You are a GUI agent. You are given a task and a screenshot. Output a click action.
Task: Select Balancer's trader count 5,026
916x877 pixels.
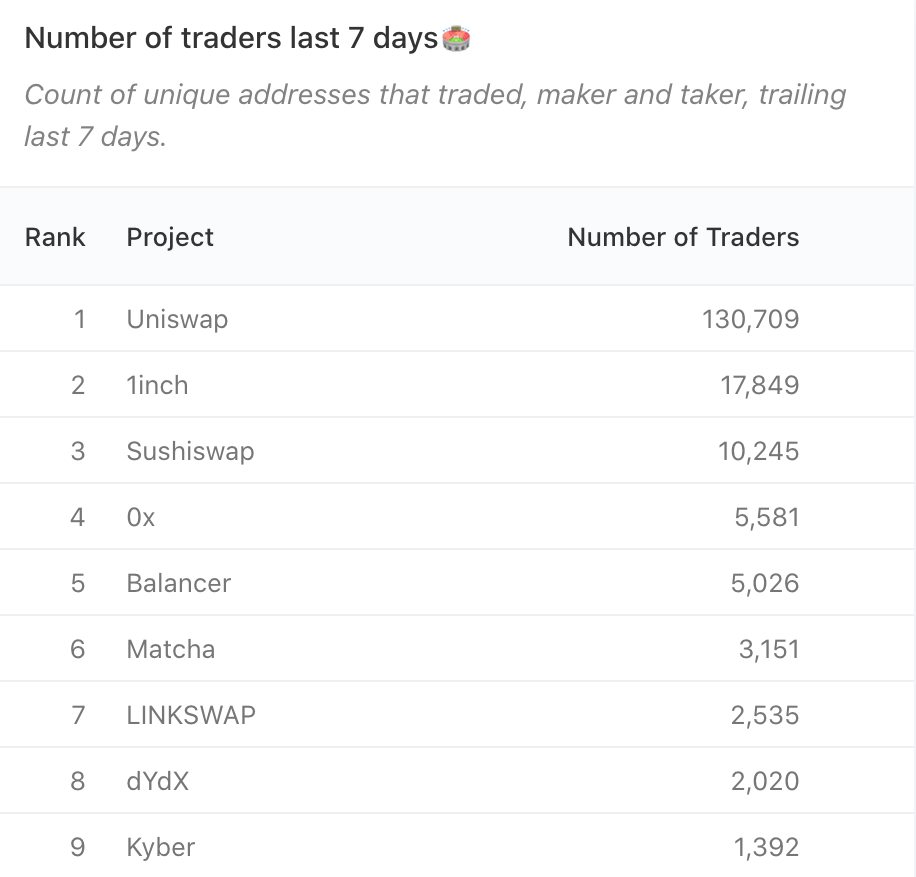[x=765, y=584]
